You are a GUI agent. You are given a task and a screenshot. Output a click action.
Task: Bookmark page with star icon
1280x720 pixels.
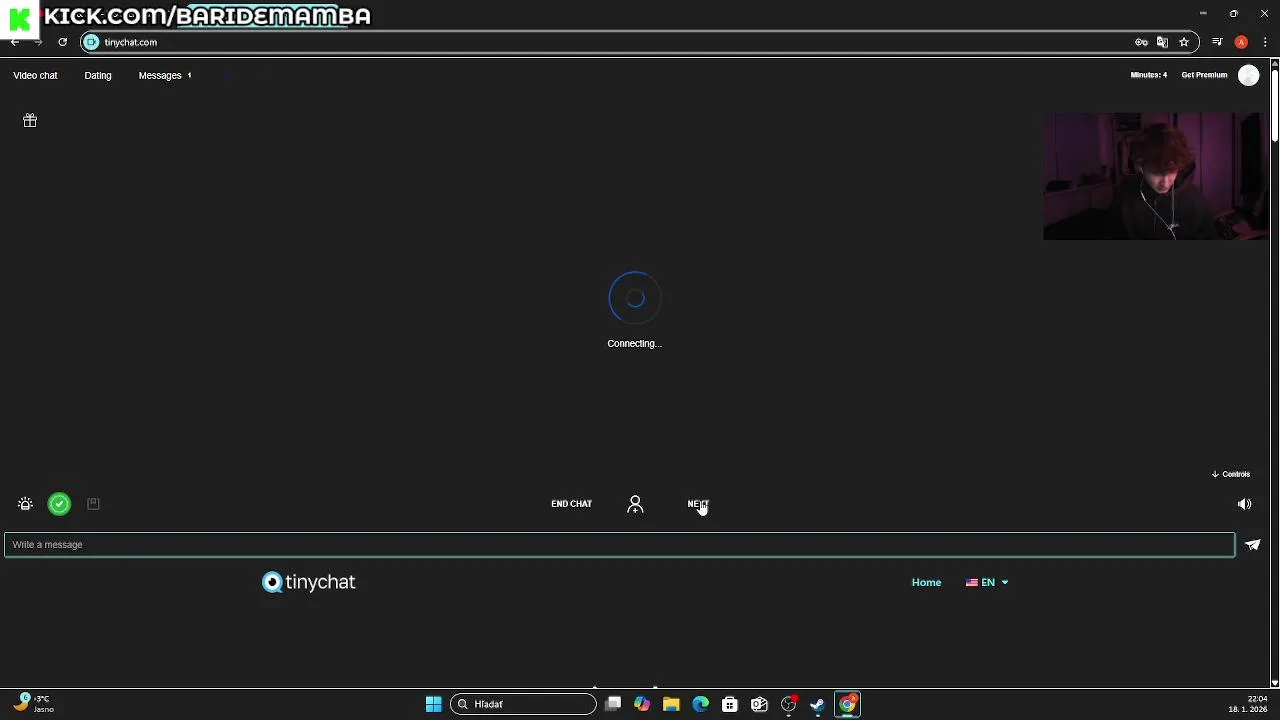click(1184, 42)
